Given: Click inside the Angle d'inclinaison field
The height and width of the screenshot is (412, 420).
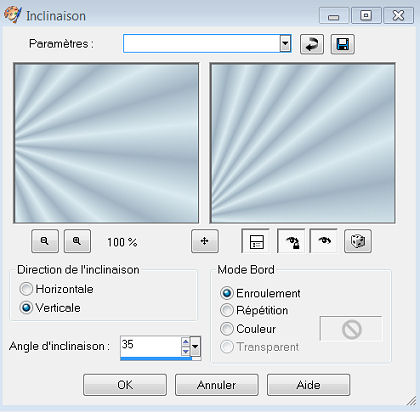Looking at the screenshot, I should (151, 346).
